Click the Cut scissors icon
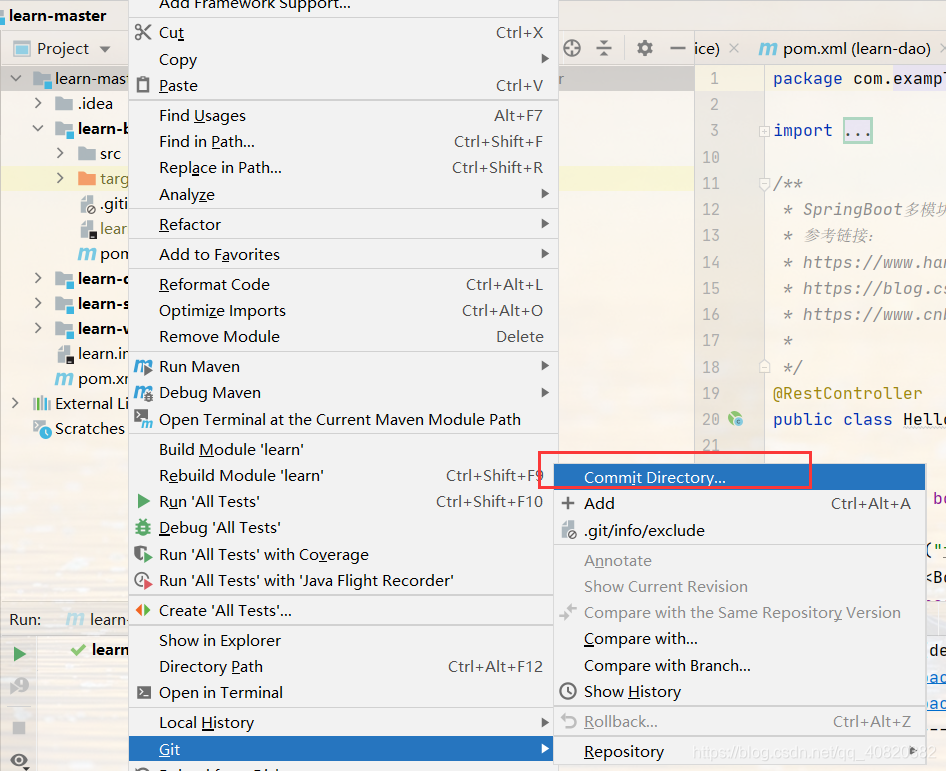 click(143, 32)
